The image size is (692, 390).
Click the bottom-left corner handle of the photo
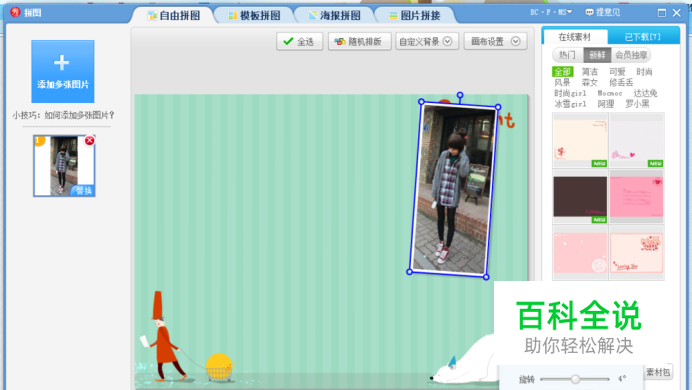[x=409, y=272]
